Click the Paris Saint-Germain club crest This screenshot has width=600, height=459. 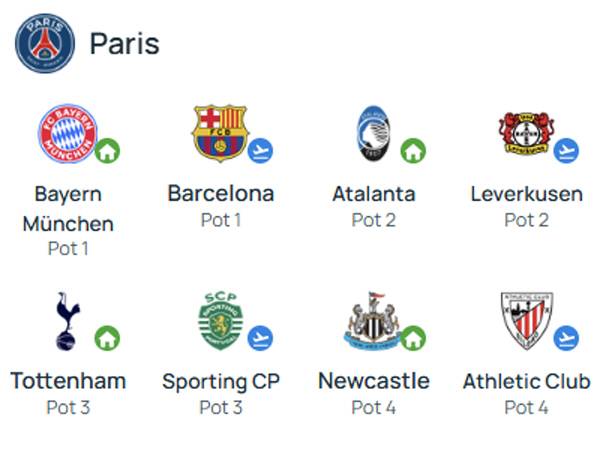tap(44, 43)
